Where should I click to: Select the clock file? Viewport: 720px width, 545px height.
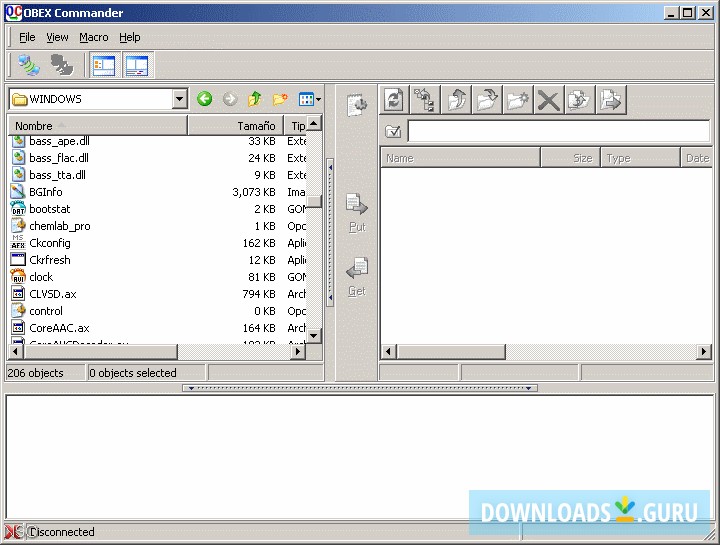(41, 277)
